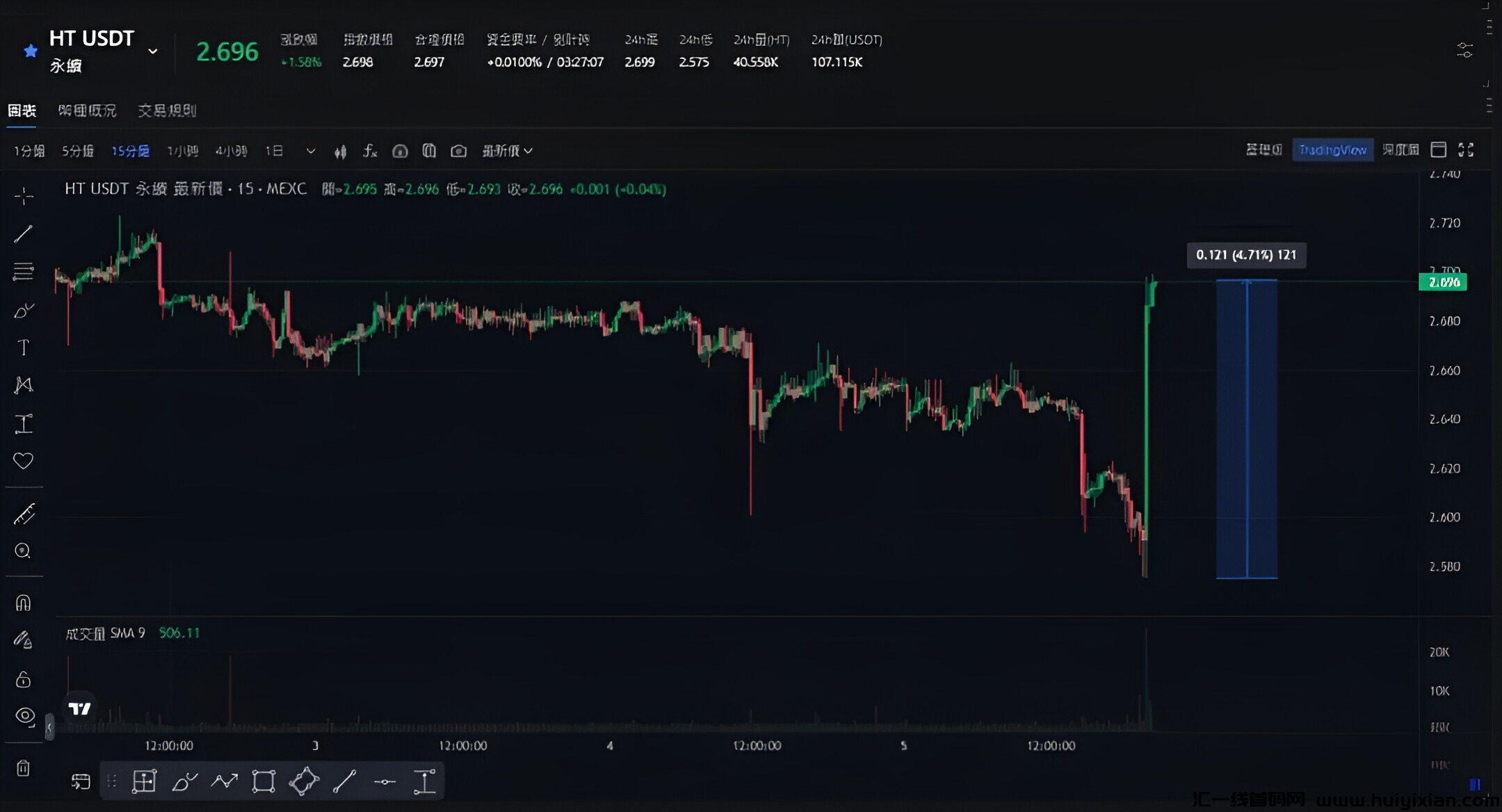Click the TradingView chart mode button
Image resolution: width=1502 pixels, height=812 pixels.
(x=1332, y=150)
